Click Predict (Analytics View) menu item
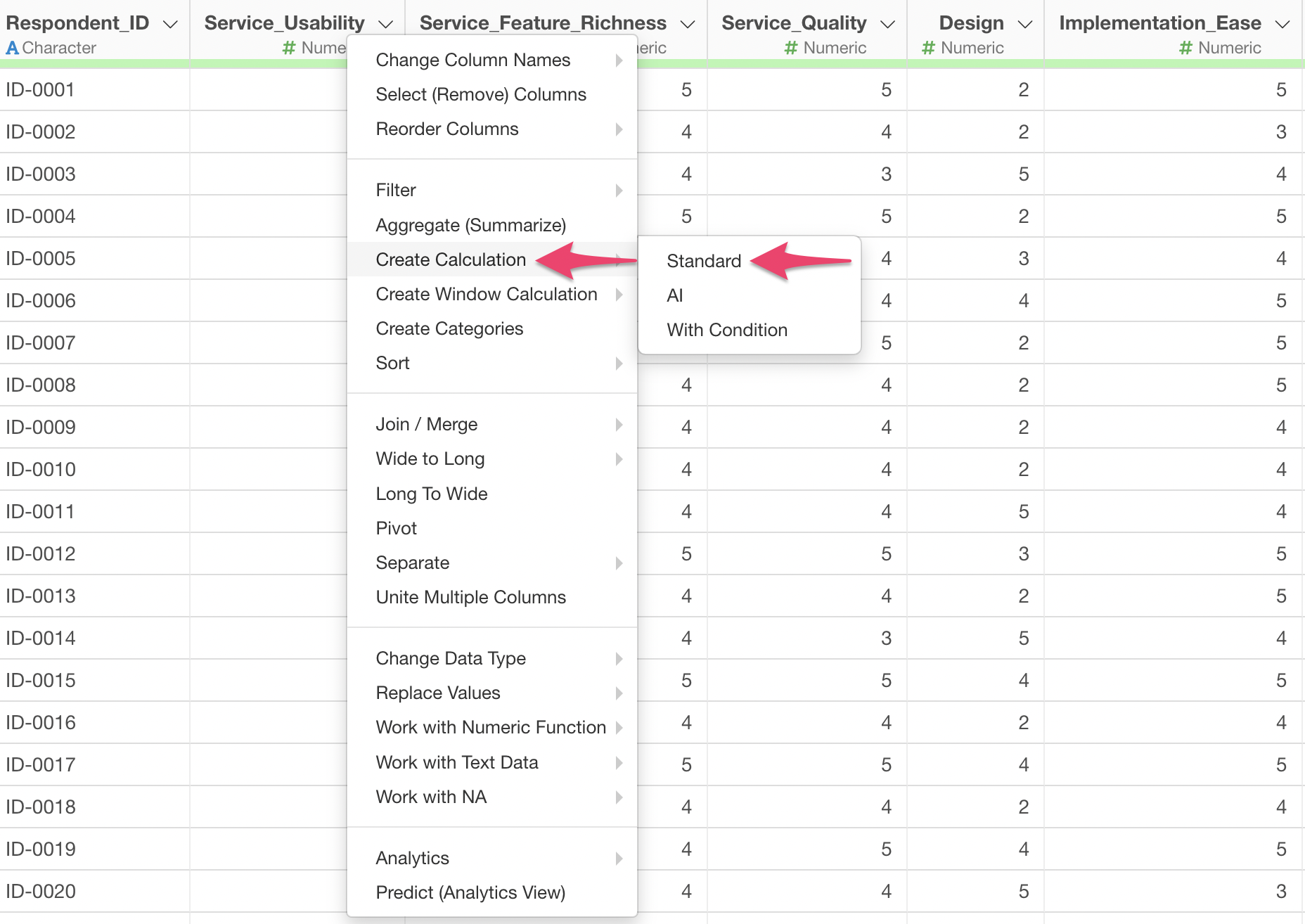This screenshot has width=1305, height=924. click(470, 893)
